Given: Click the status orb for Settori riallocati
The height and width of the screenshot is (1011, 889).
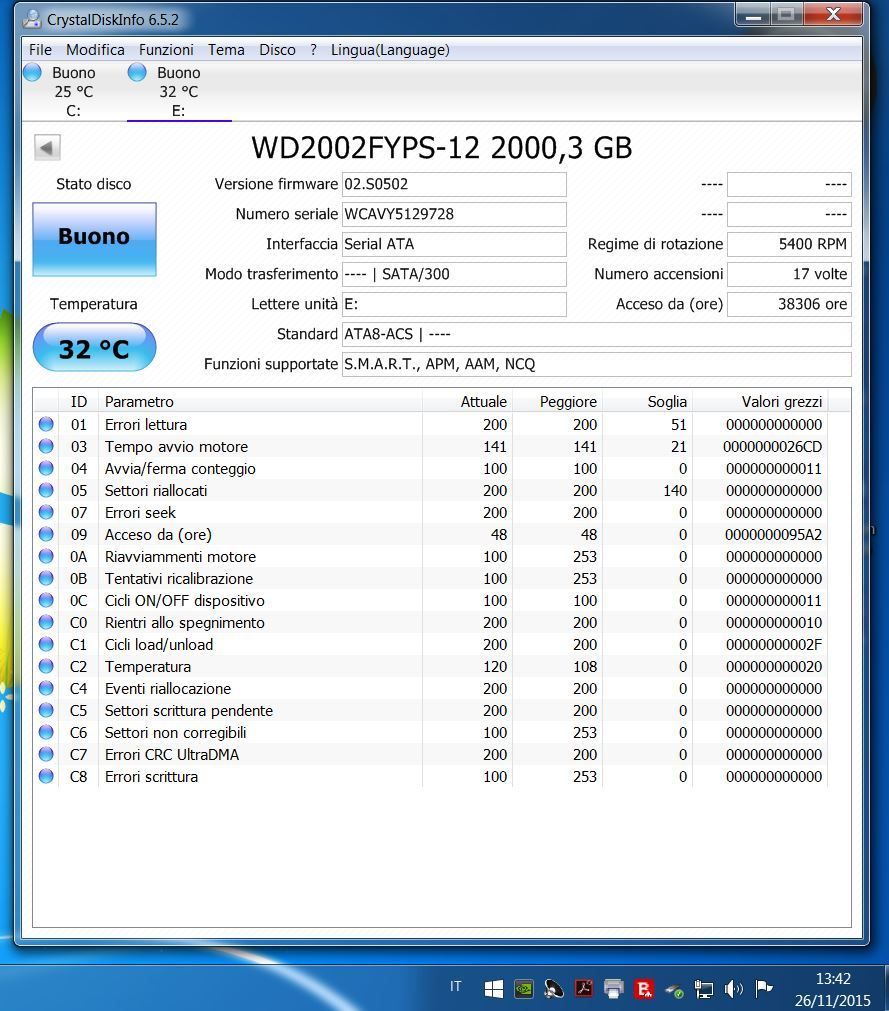Looking at the screenshot, I should [x=46, y=490].
